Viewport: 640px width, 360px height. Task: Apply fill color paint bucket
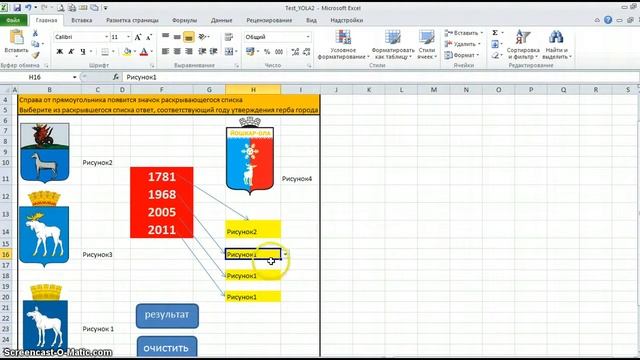tap(127, 52)
